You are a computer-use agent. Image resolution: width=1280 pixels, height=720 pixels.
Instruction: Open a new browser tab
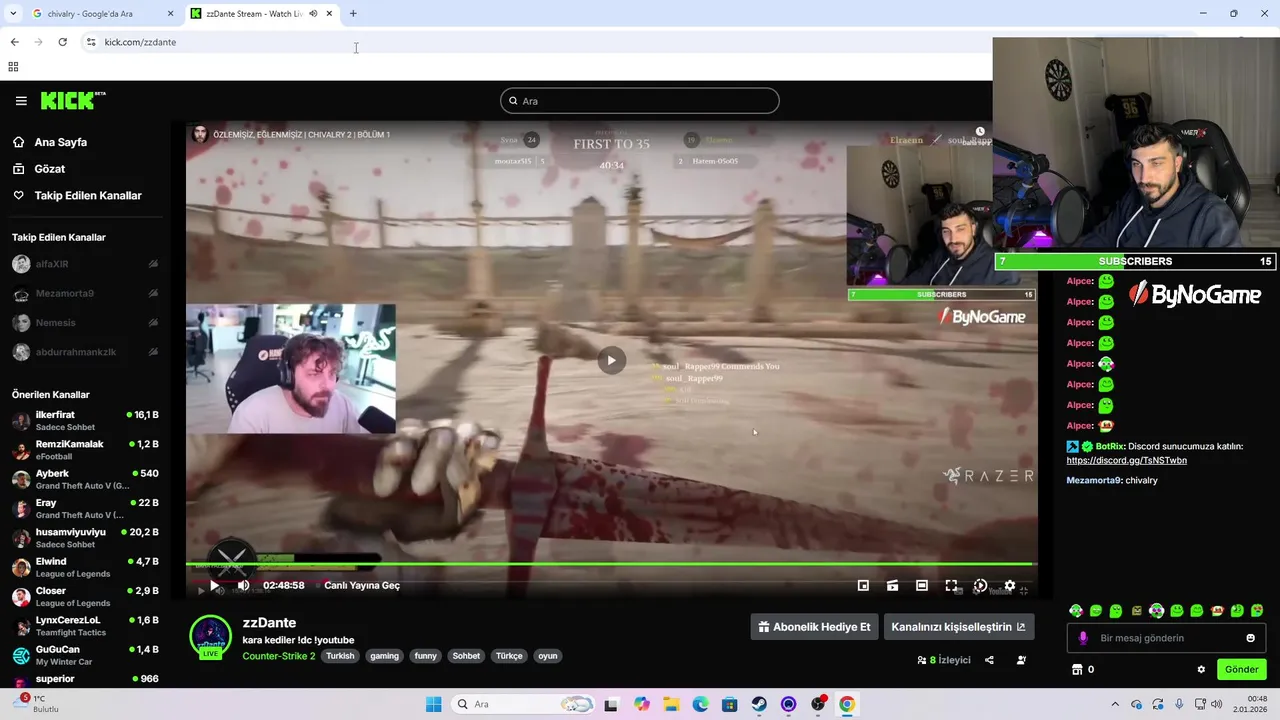(353, 14)
